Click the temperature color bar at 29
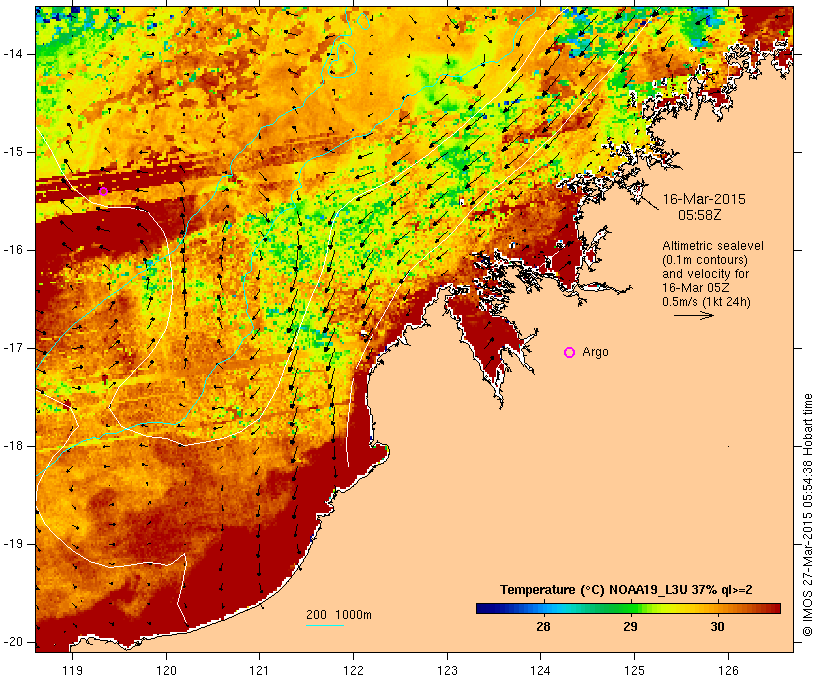The image size is (820, 680). tap(631, 608)
